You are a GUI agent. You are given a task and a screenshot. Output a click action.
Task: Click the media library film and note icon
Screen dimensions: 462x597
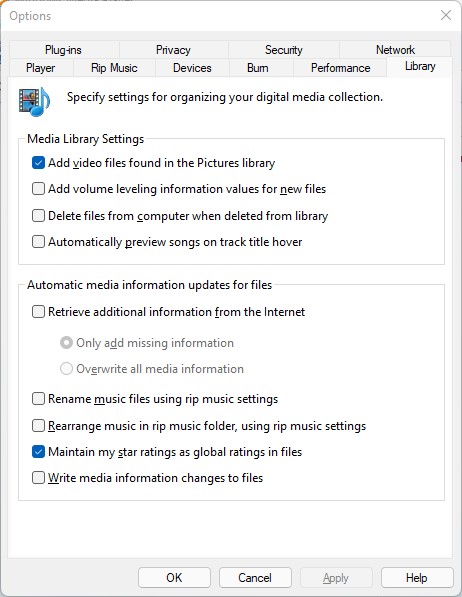[34, 102]
